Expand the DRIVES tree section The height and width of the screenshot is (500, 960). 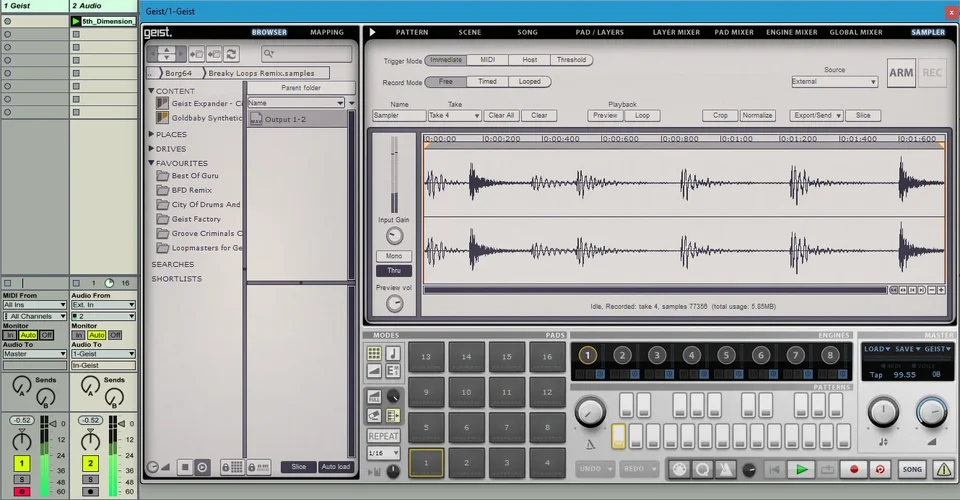pyautogui.click(x=151, y=148)
